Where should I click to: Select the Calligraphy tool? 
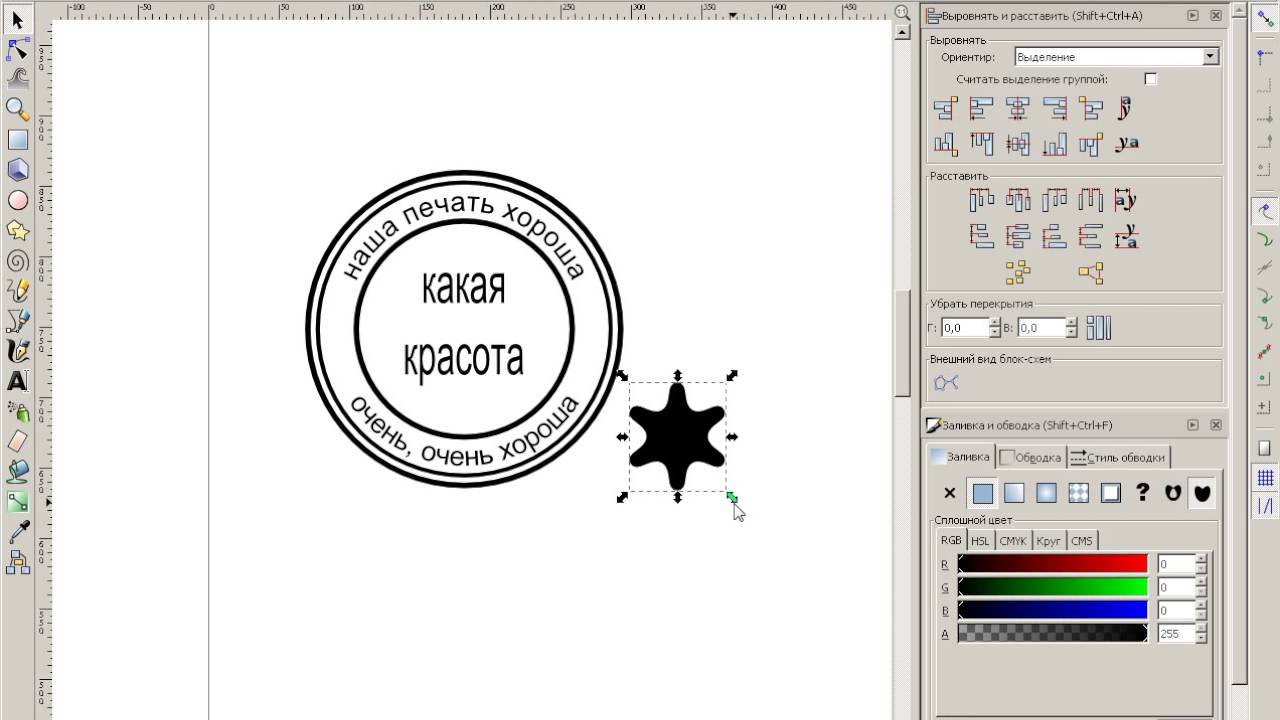click(17, 351)
